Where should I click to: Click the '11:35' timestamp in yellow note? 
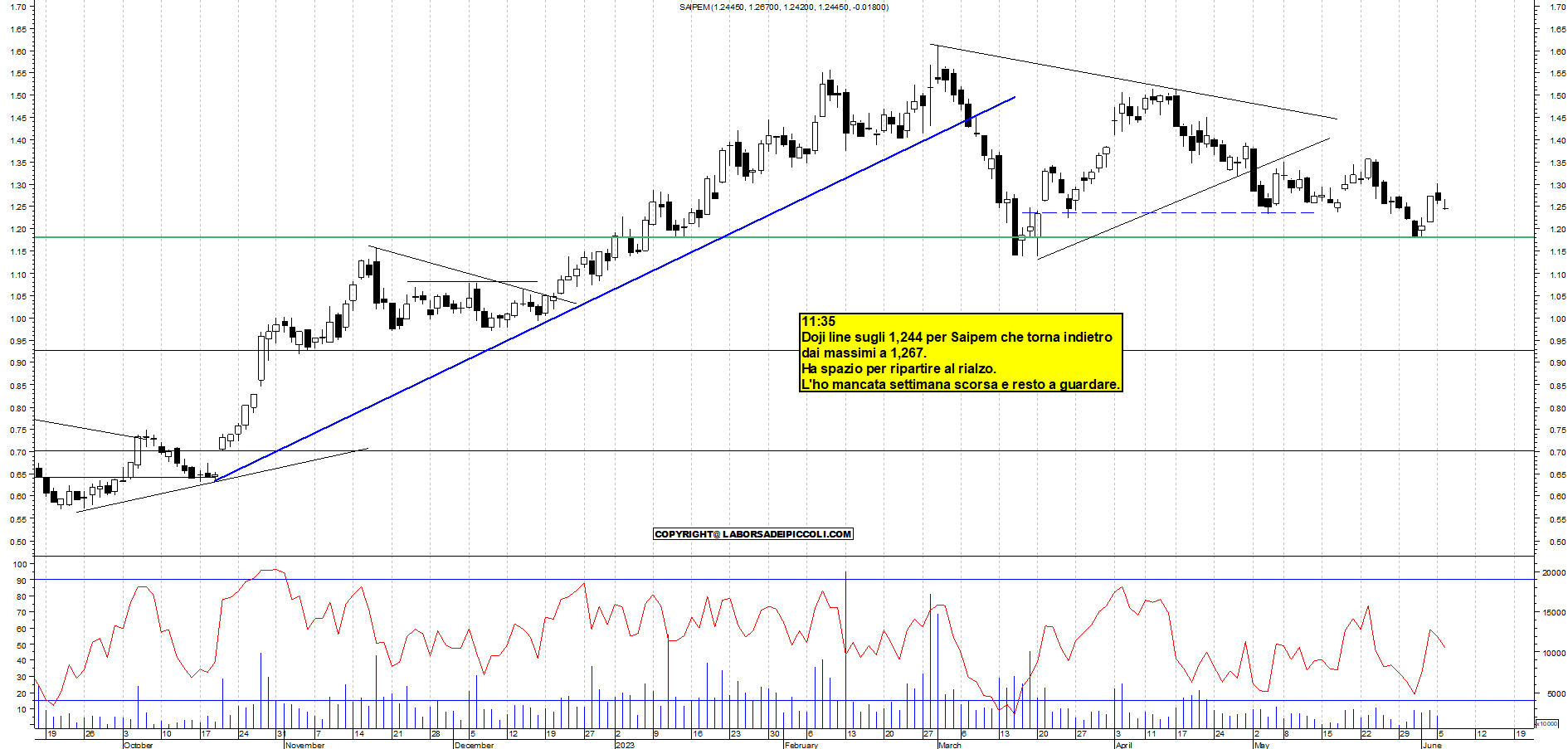click(x=818, y=322)
